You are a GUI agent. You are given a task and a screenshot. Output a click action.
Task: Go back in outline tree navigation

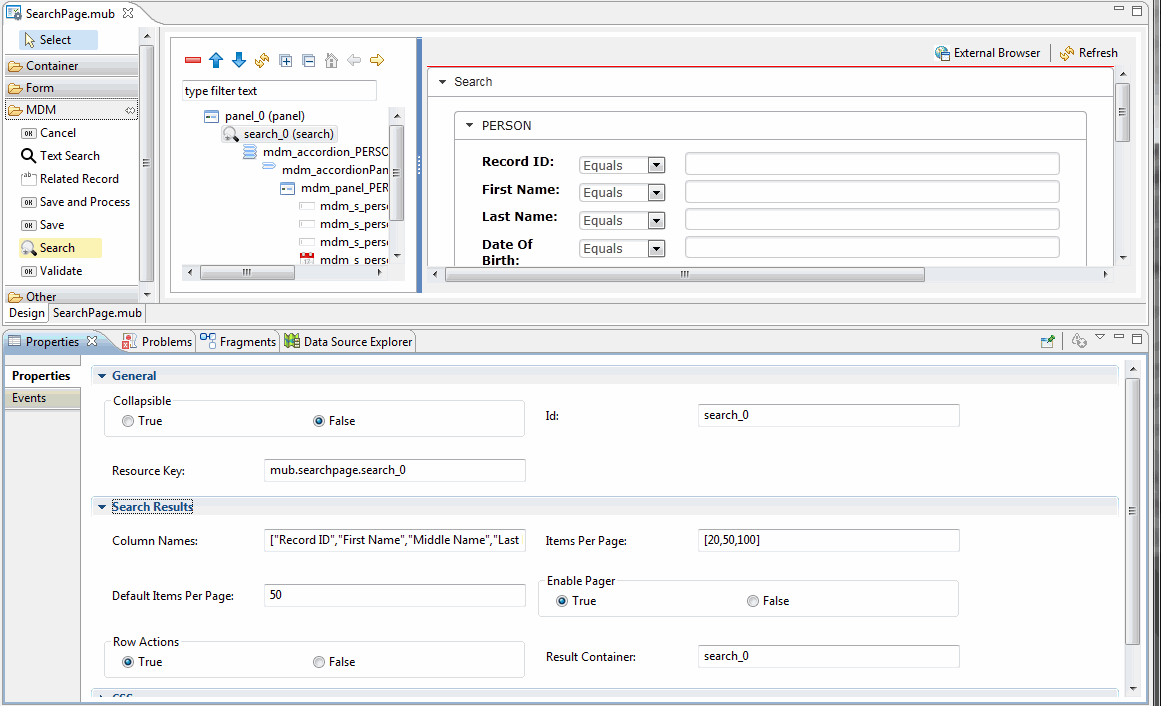pos(354,60)
